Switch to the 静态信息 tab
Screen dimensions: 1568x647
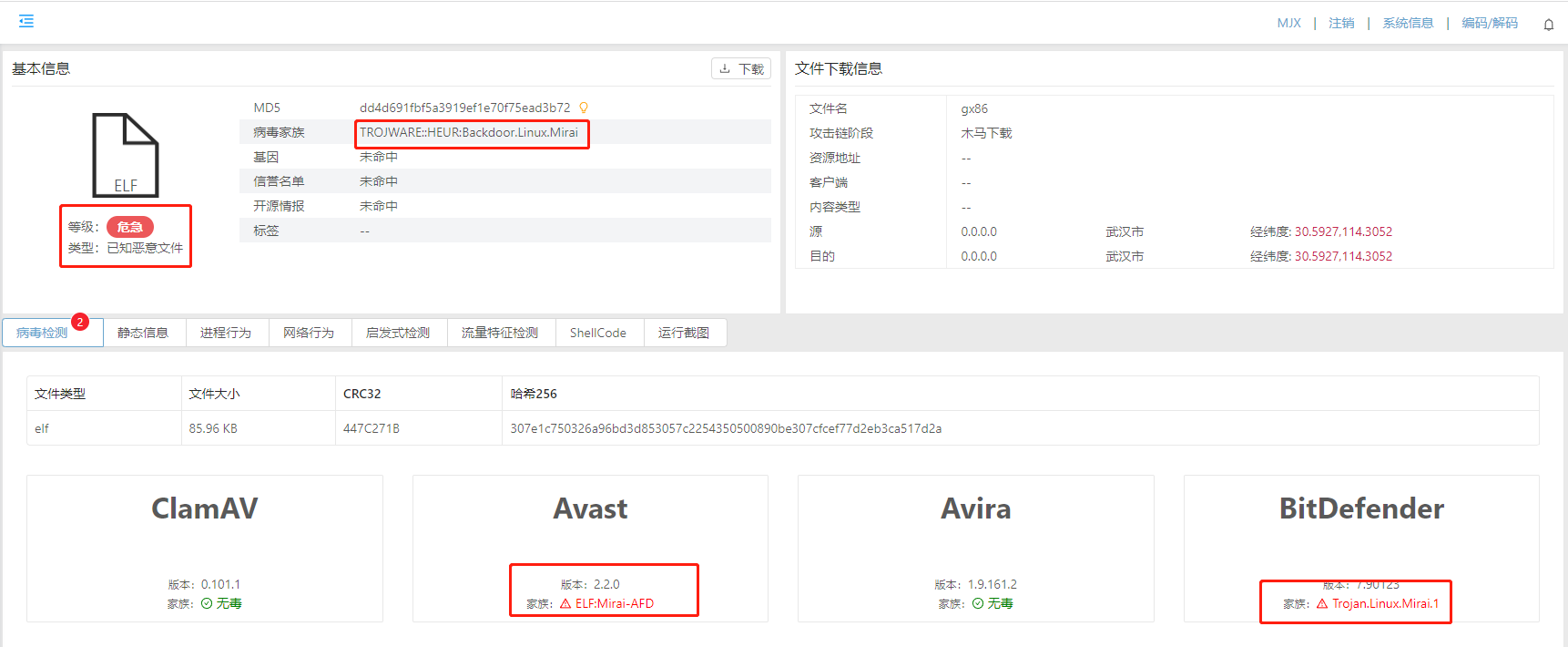point(144,333)
